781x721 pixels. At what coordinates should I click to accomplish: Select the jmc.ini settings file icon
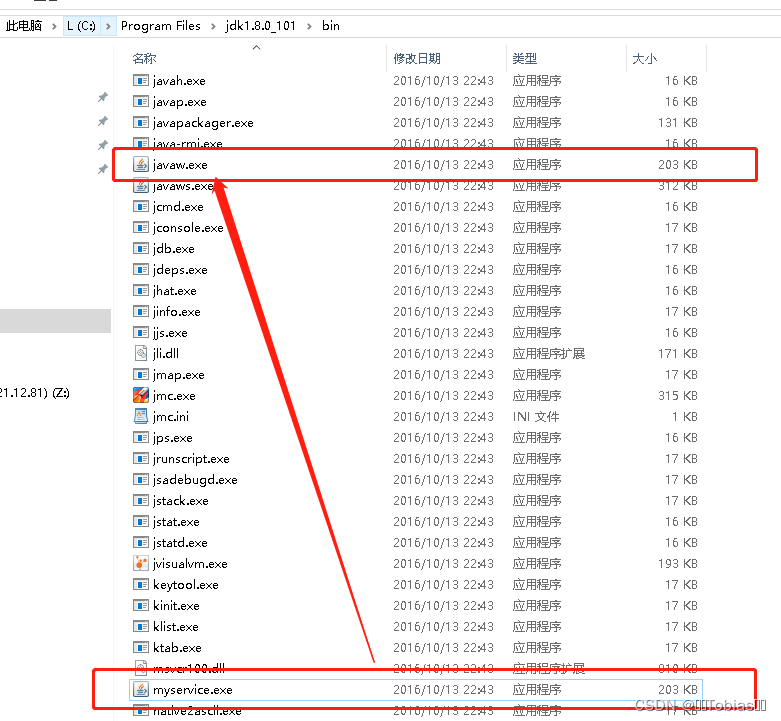pos(141,416)
